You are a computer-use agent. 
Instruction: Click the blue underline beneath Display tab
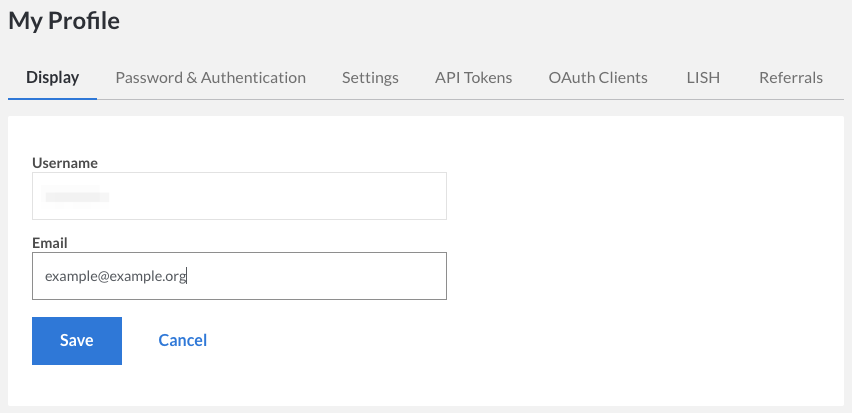[x=52, y=98]
